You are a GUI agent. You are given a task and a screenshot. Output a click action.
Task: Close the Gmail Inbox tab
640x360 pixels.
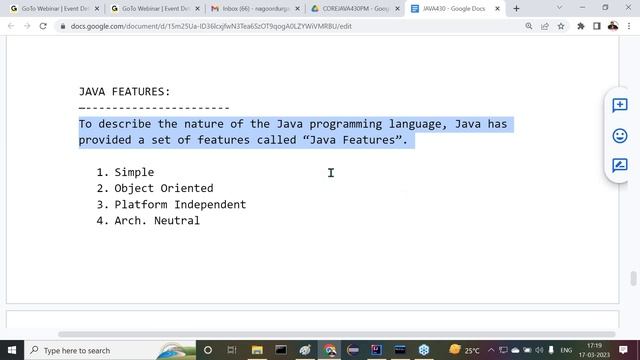point(297,9)
